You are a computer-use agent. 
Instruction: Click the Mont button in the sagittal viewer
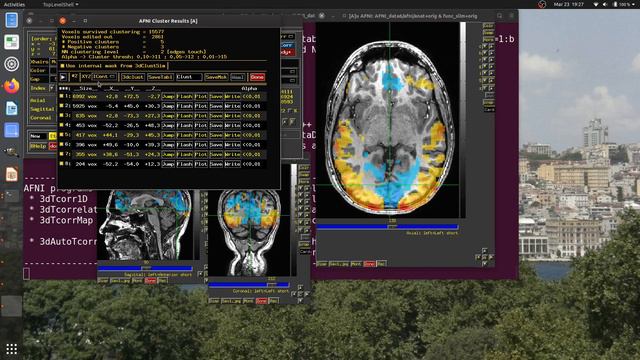tap(137, 281)
